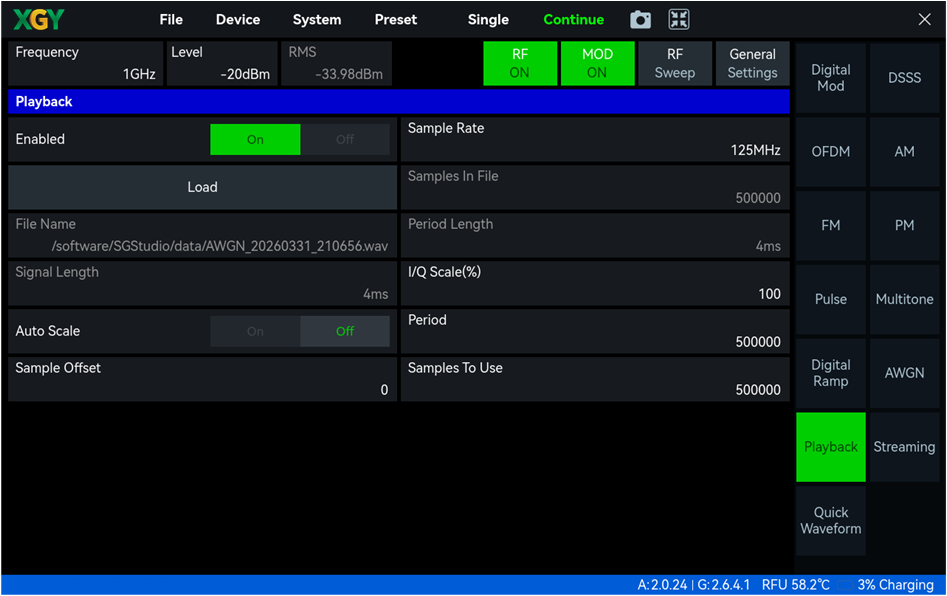This screenshot has height=596, width=947.
Task: Select Streaming mode
Action: (904, 447)
